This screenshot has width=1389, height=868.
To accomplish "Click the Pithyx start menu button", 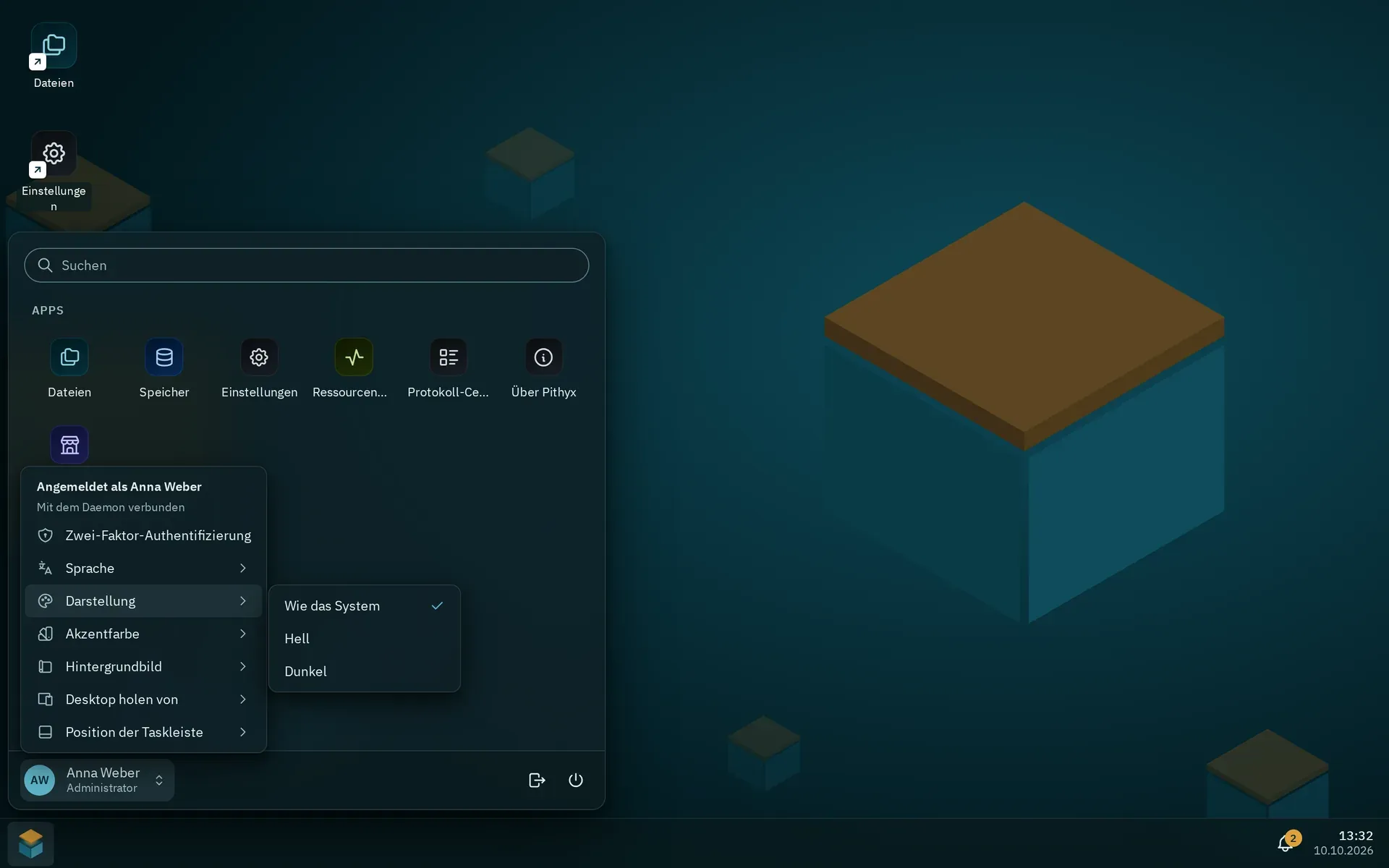I will tap(31, 843).
